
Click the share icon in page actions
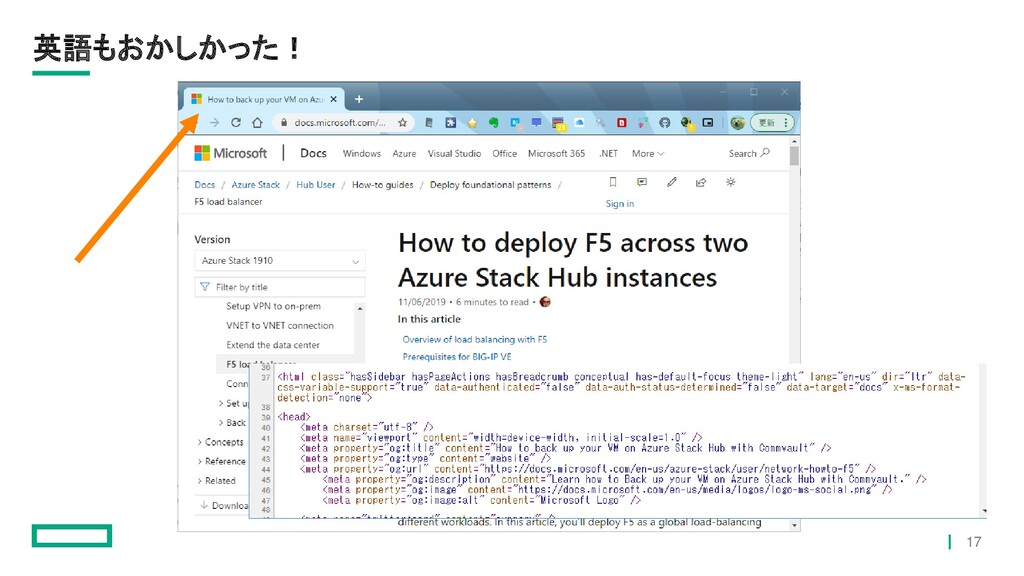click(701, 182)
